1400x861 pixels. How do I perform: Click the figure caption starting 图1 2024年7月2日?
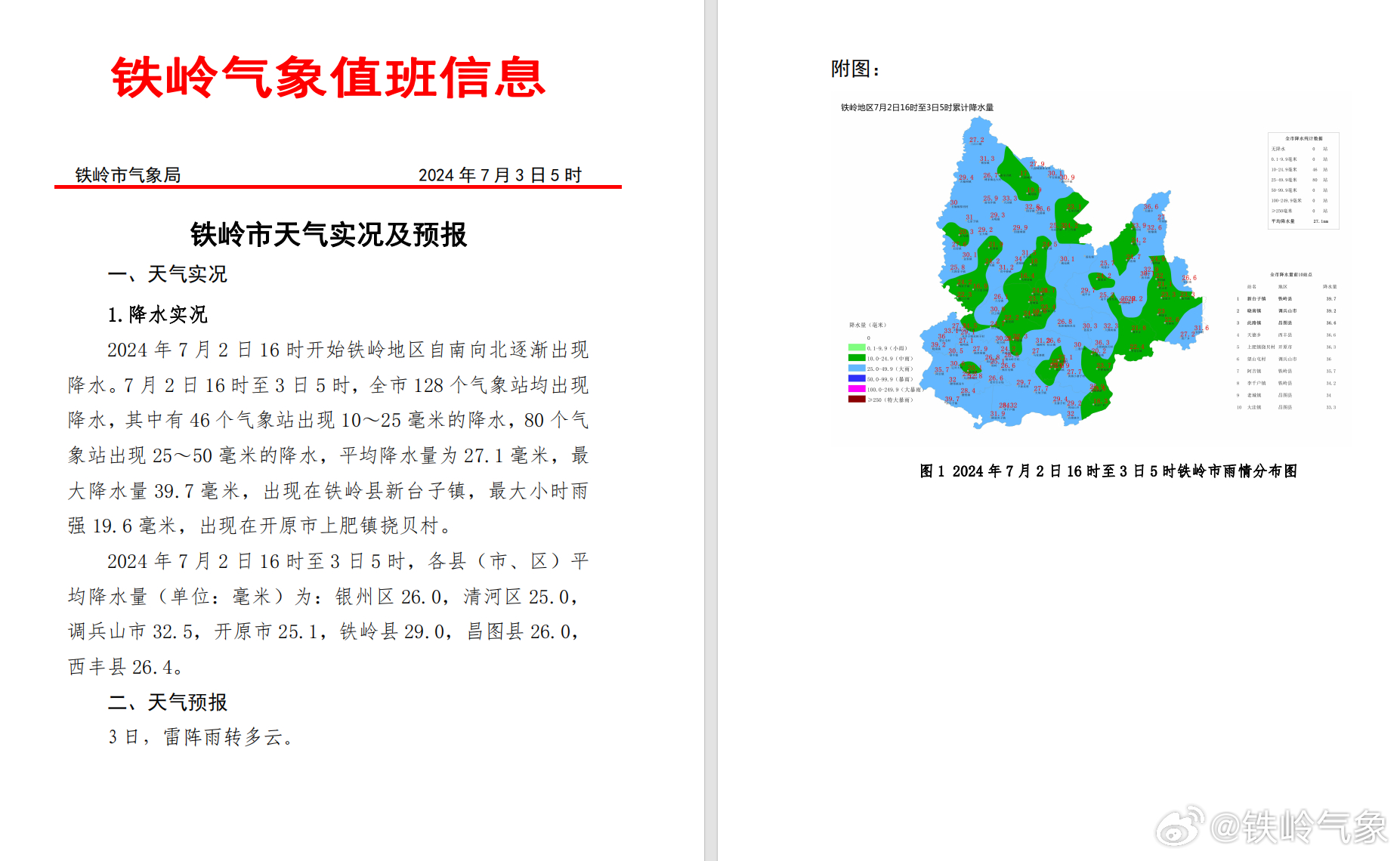tap(1108, 471)
